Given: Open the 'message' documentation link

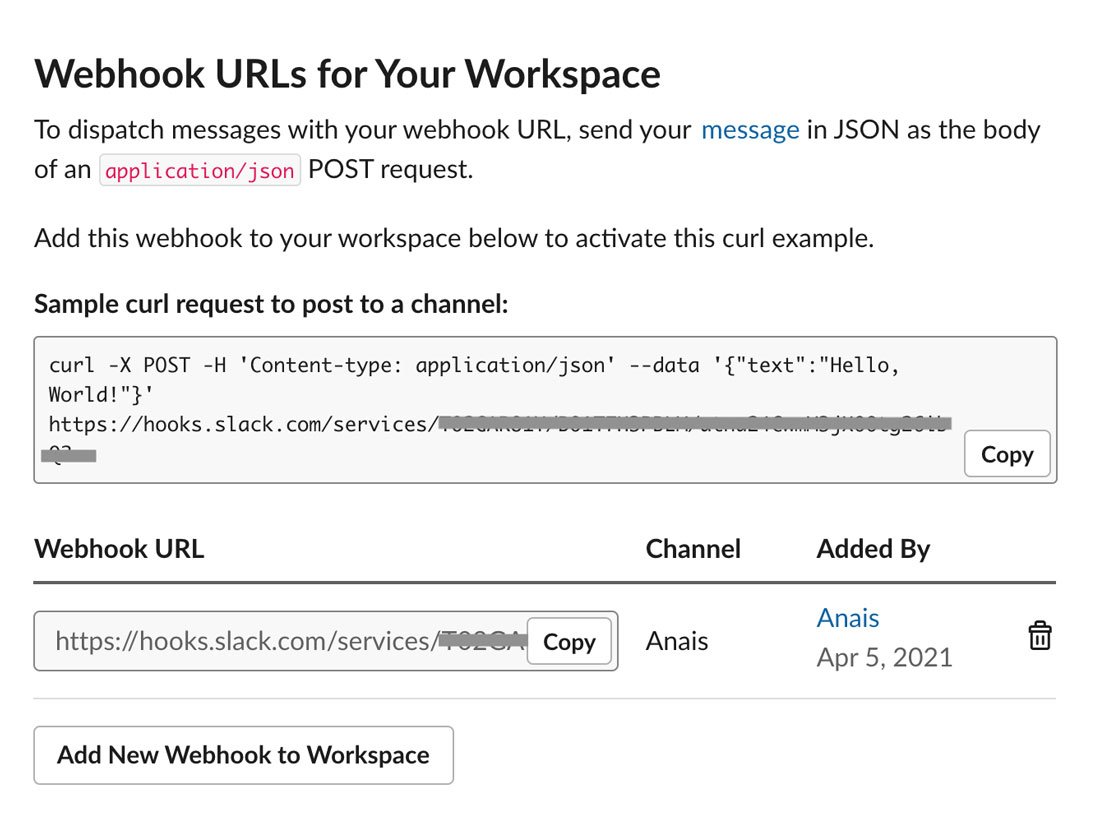Looking at the screenshot, I should 750,129.
